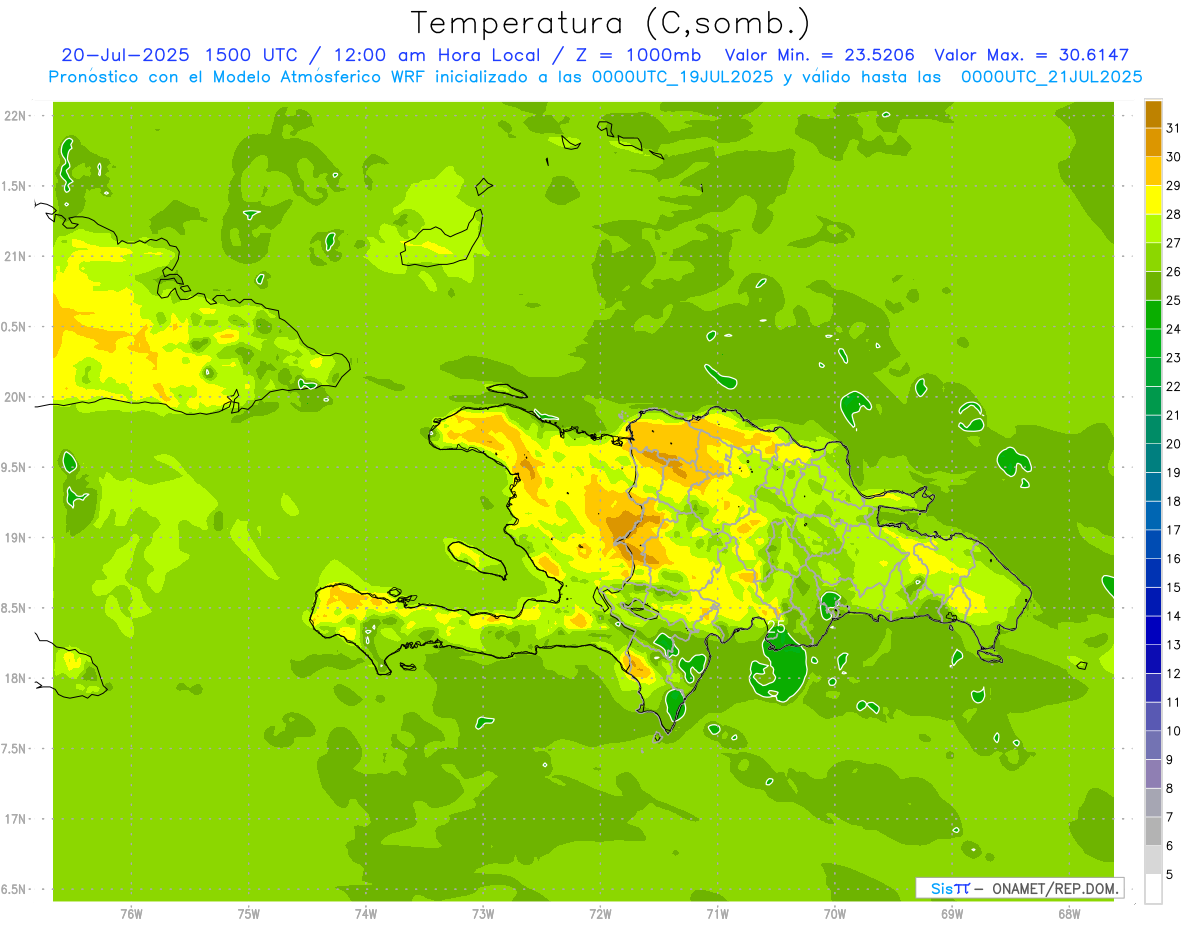This screenshot has width=1200, height=927.
Task: Click the 69W longitude axis label
Action: [x=952, y=913]
